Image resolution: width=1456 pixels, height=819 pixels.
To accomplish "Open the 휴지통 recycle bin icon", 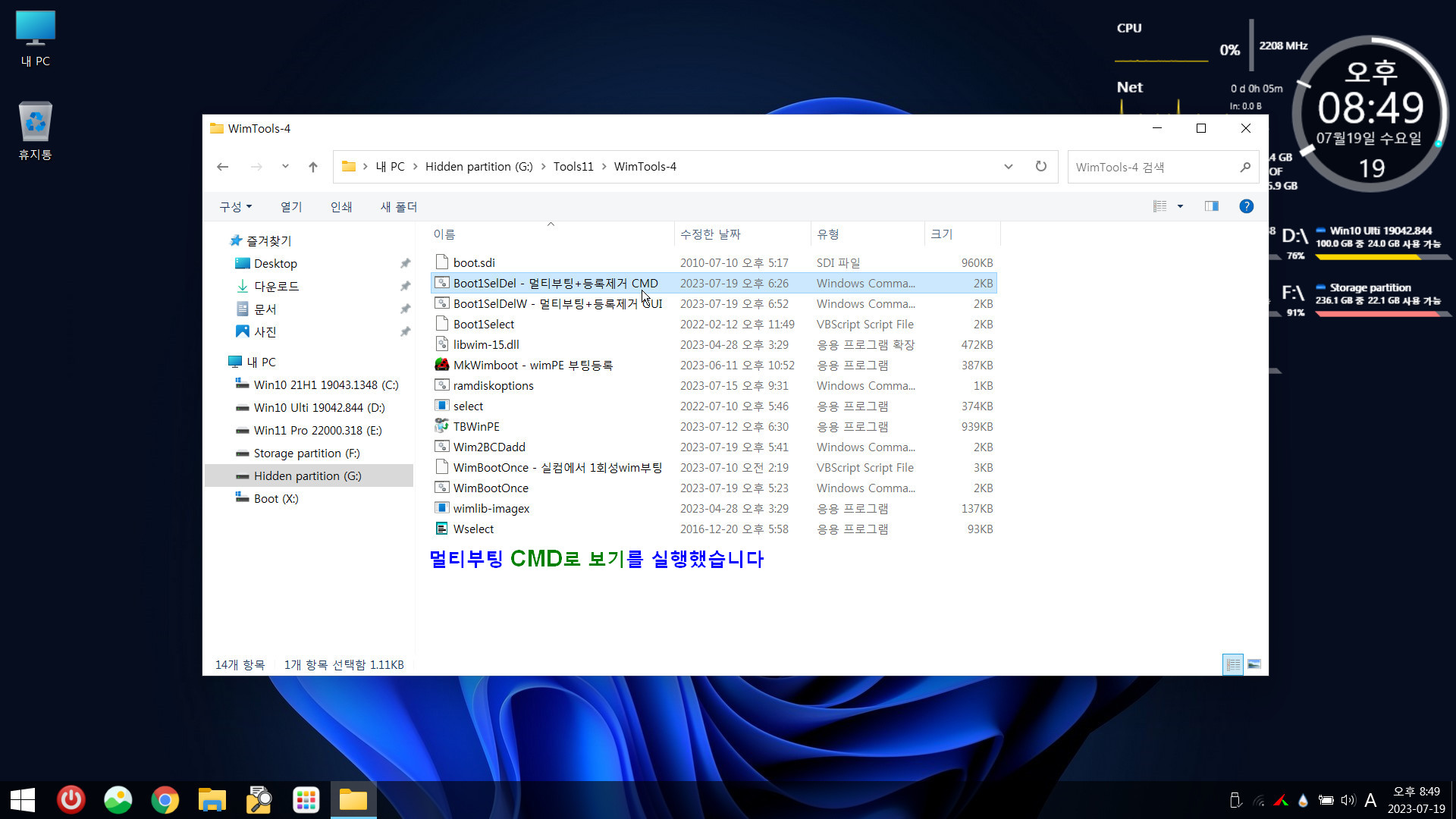I will tap(36, 130).
